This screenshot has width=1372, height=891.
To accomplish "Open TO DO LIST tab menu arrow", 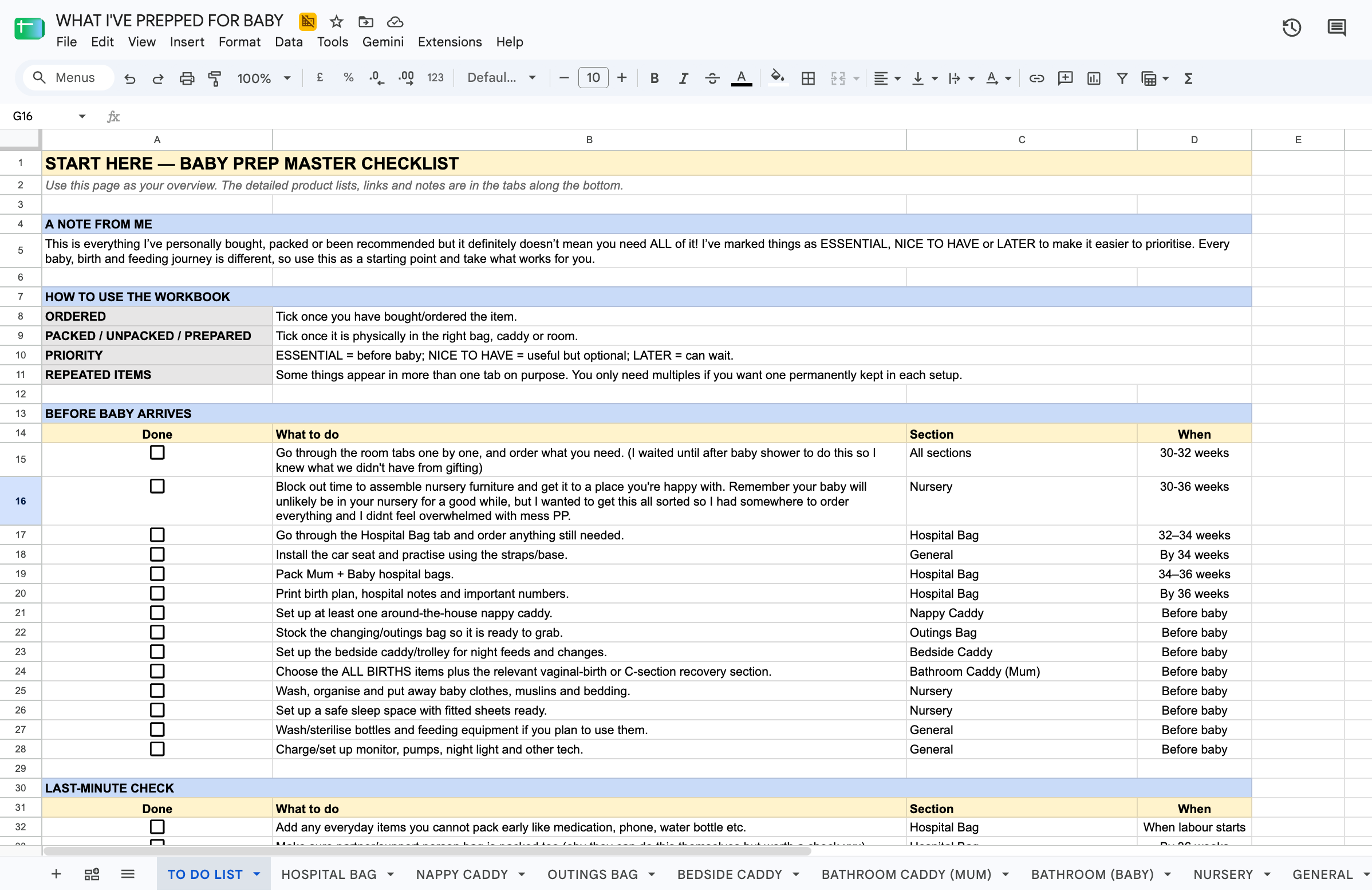I will coord(257,874).
